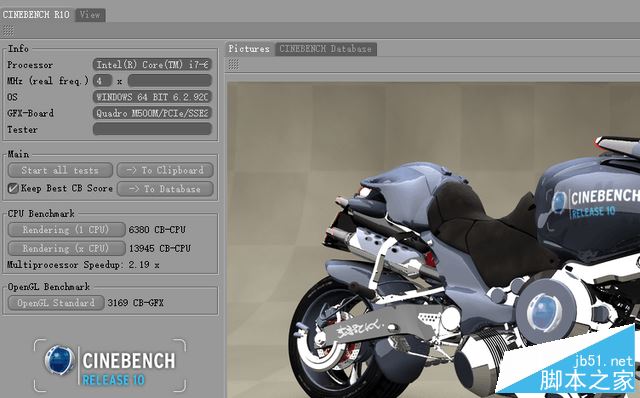Image resolution: width=640 pixels, height=398 pixels.
Task: Click the CINEBENCH Release 10 logo
Action: (110, 365)
